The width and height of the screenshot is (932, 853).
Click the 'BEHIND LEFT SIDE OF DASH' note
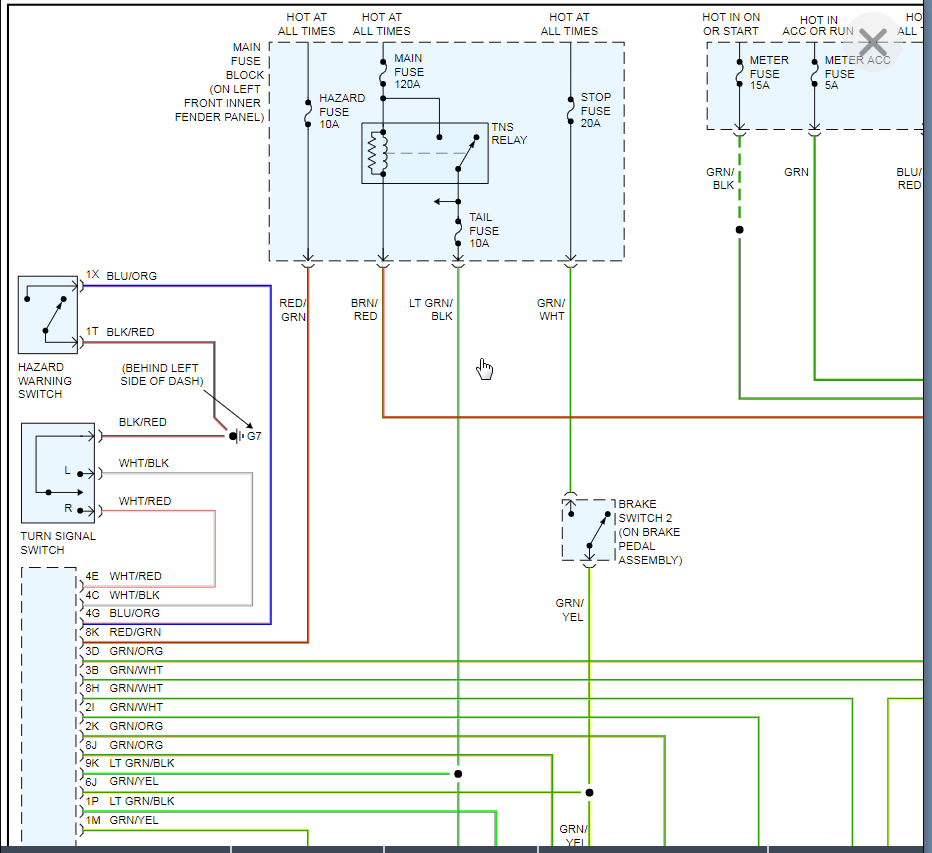pos(163,374)
